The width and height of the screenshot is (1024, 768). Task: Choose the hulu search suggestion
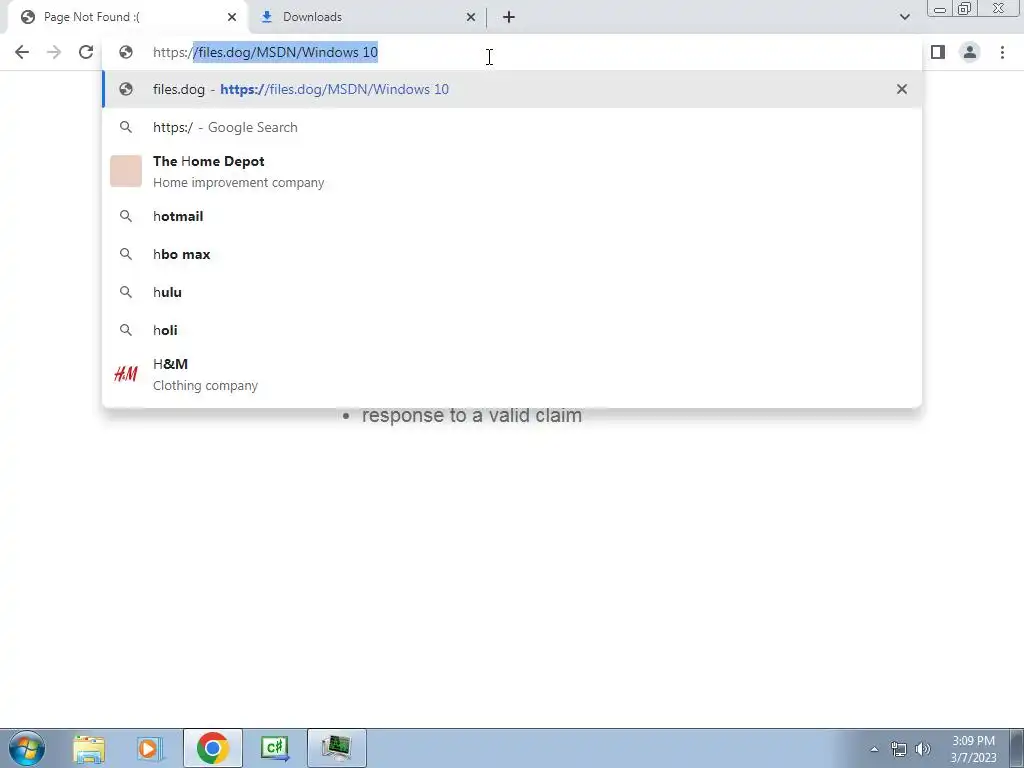click(x=512, y=292)
